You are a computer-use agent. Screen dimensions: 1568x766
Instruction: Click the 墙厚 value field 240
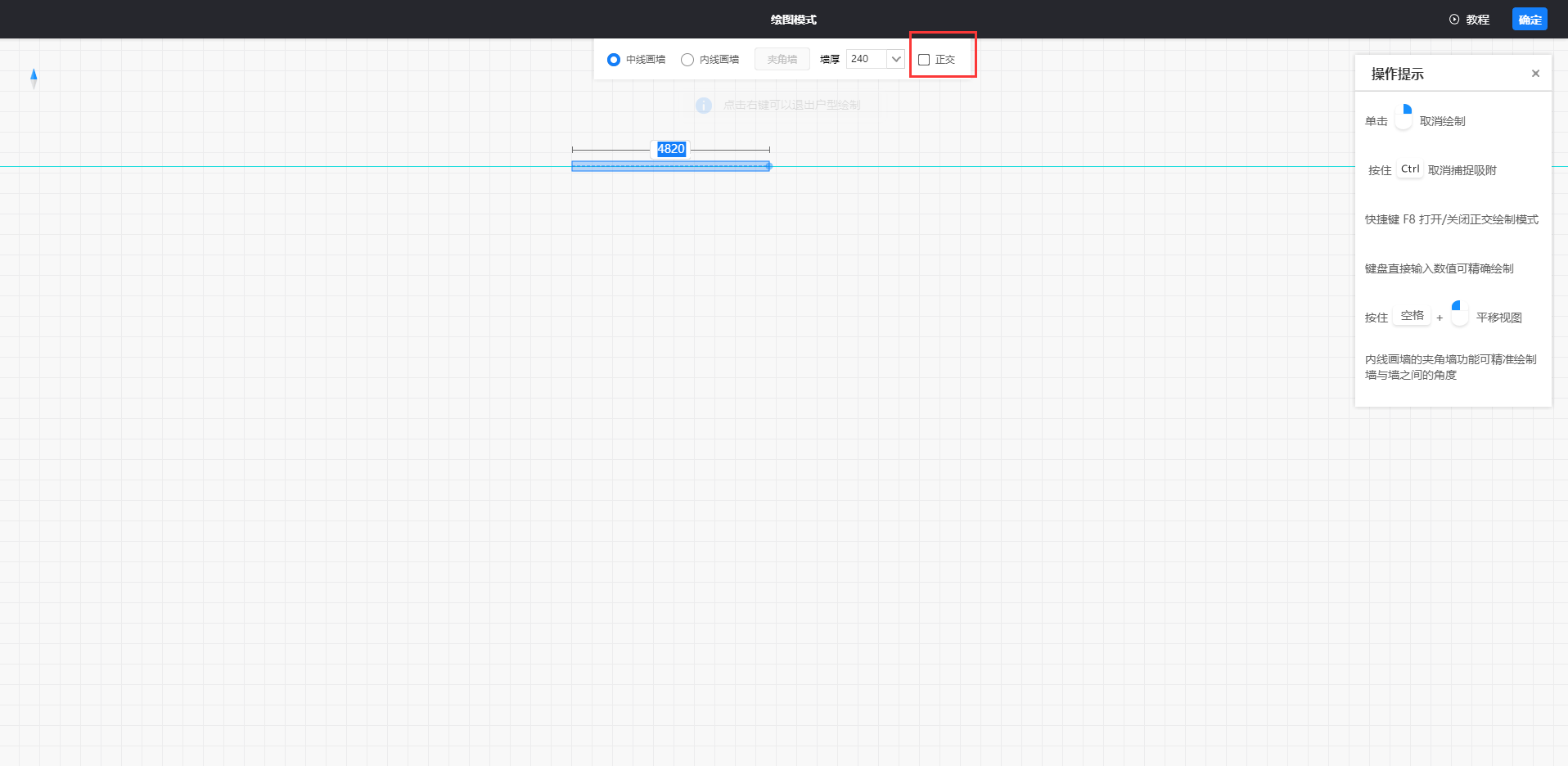(866, 59)
